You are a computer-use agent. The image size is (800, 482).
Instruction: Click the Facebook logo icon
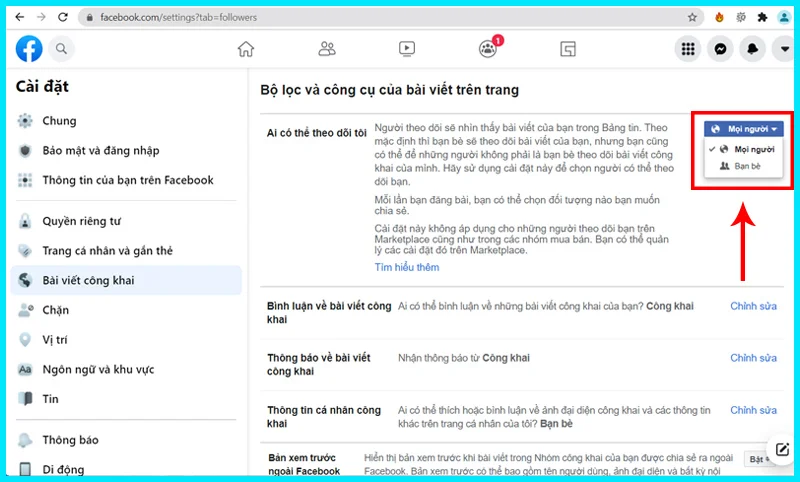click(x=29, y=49)
